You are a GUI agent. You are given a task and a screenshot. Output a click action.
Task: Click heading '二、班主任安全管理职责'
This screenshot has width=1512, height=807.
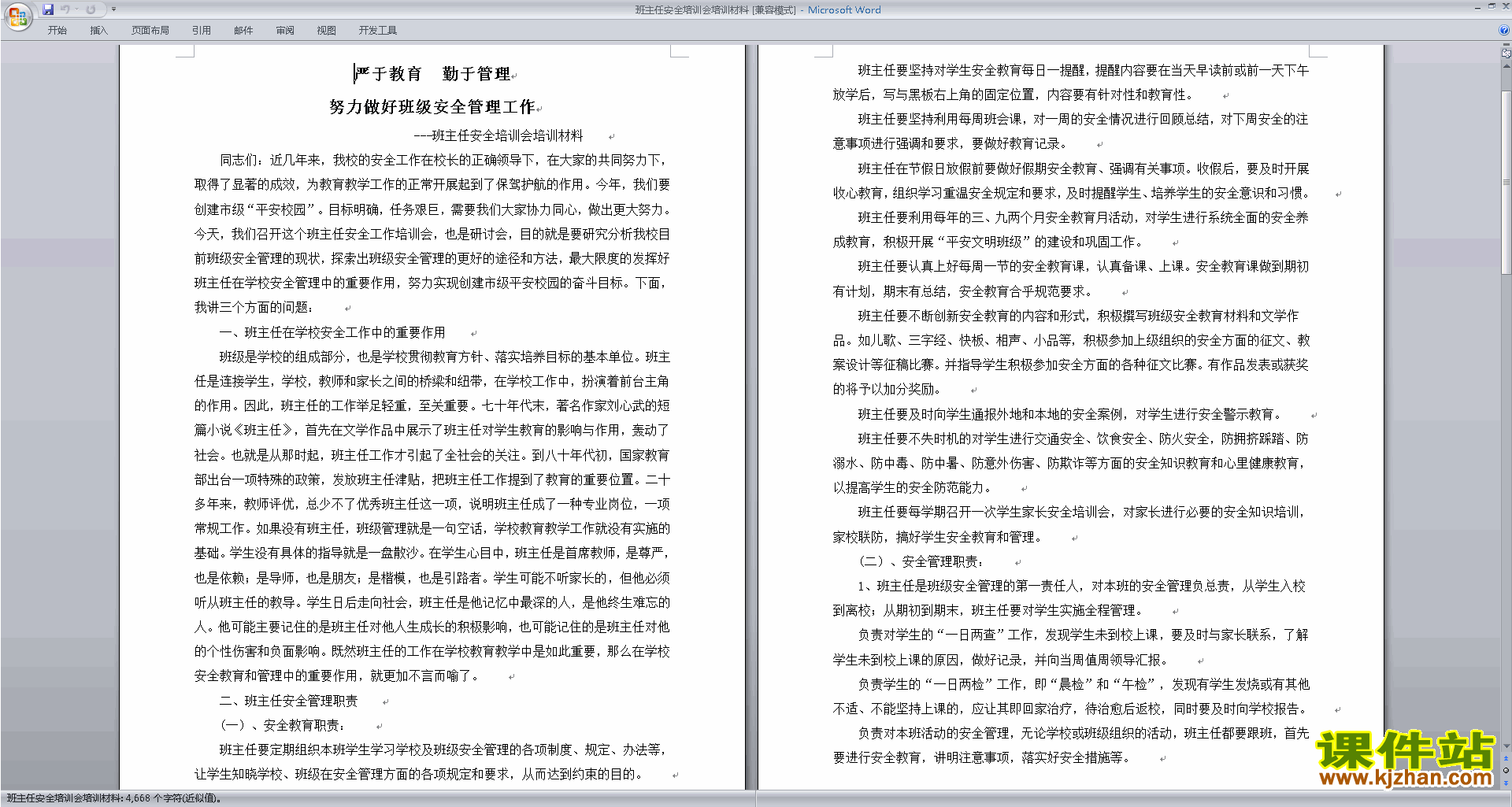click(x=288, y=701)
